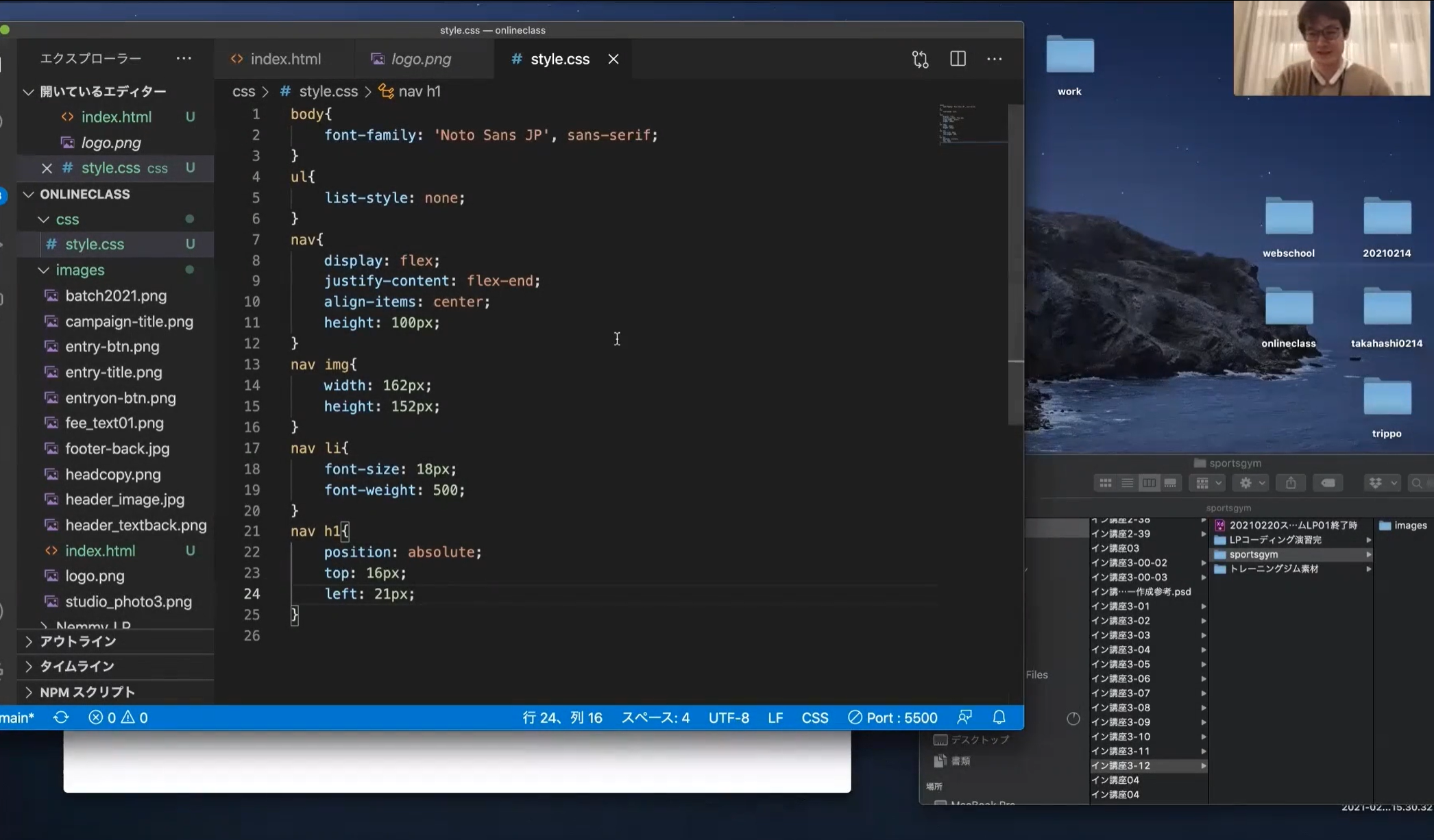Open entry-title.png file
This screenshot has width=1434, height=840.
[x=113, y=372]
